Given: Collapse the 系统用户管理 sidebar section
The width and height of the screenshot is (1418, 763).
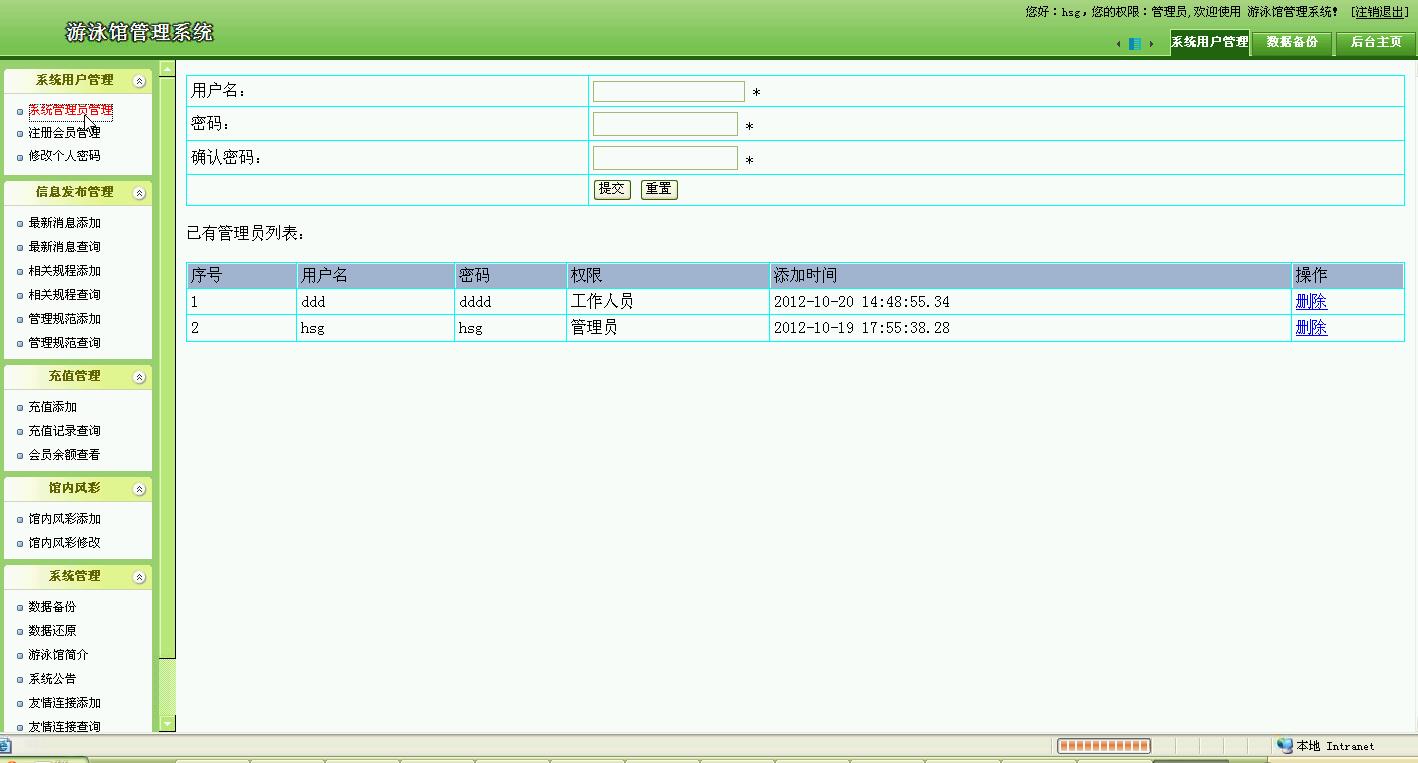Looking at the screenshot, I should pyautogui.click(x=140, y=81).
